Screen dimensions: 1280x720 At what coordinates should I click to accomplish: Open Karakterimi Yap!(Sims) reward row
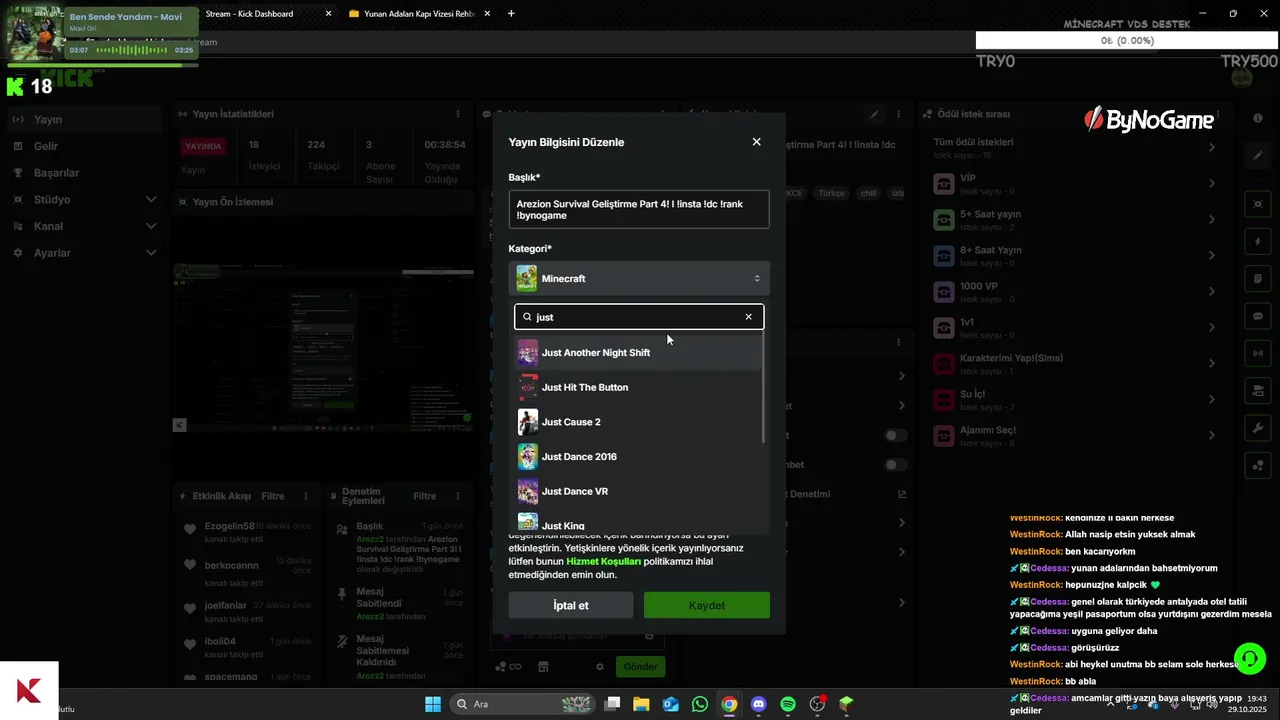(x=1075, y=364)
